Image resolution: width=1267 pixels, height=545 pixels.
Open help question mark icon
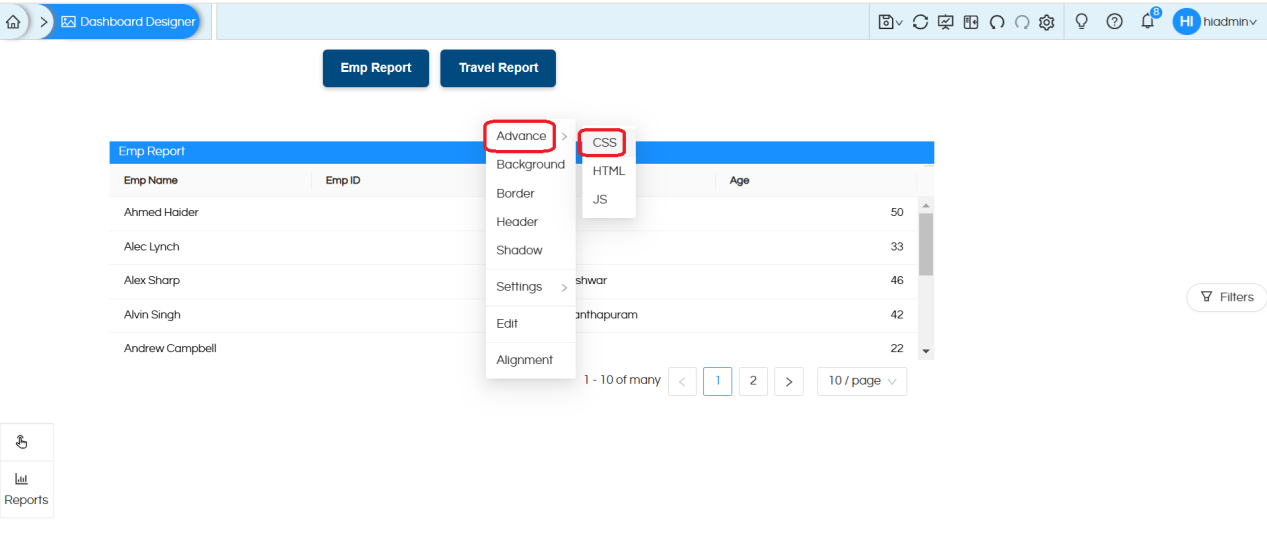pos(1115,21)
